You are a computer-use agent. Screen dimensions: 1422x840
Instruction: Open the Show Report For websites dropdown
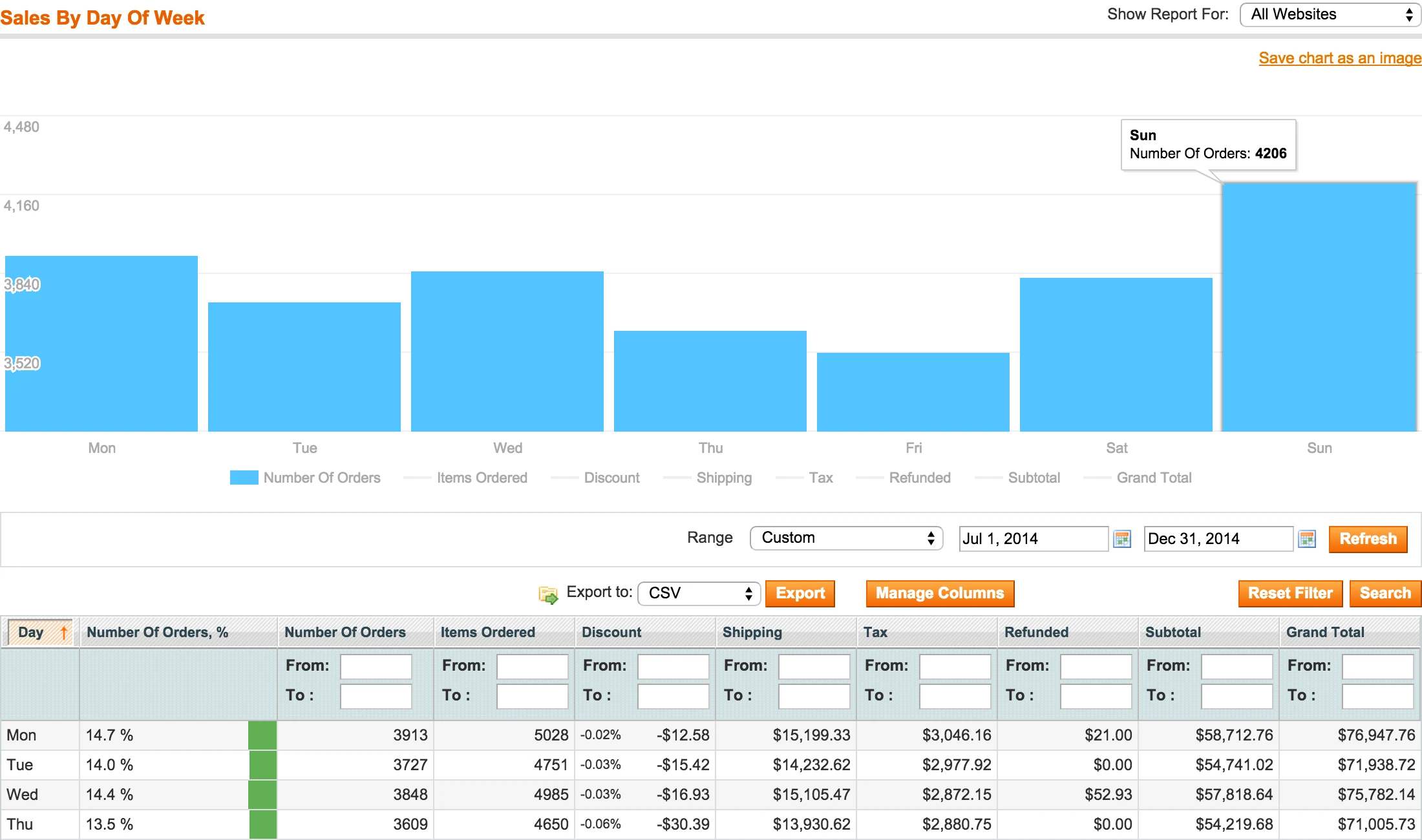pos(1329,14)
